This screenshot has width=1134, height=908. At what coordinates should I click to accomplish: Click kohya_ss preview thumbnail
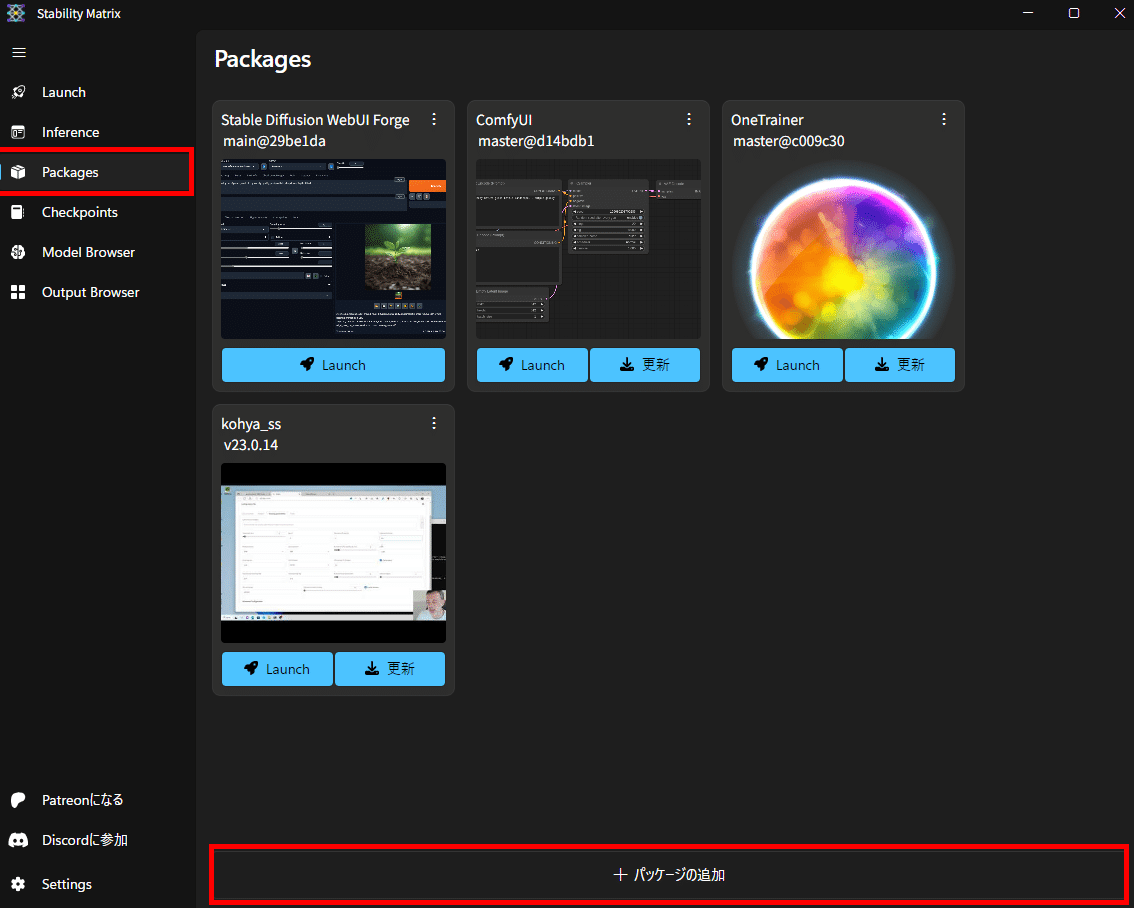(x=333, y=553)
